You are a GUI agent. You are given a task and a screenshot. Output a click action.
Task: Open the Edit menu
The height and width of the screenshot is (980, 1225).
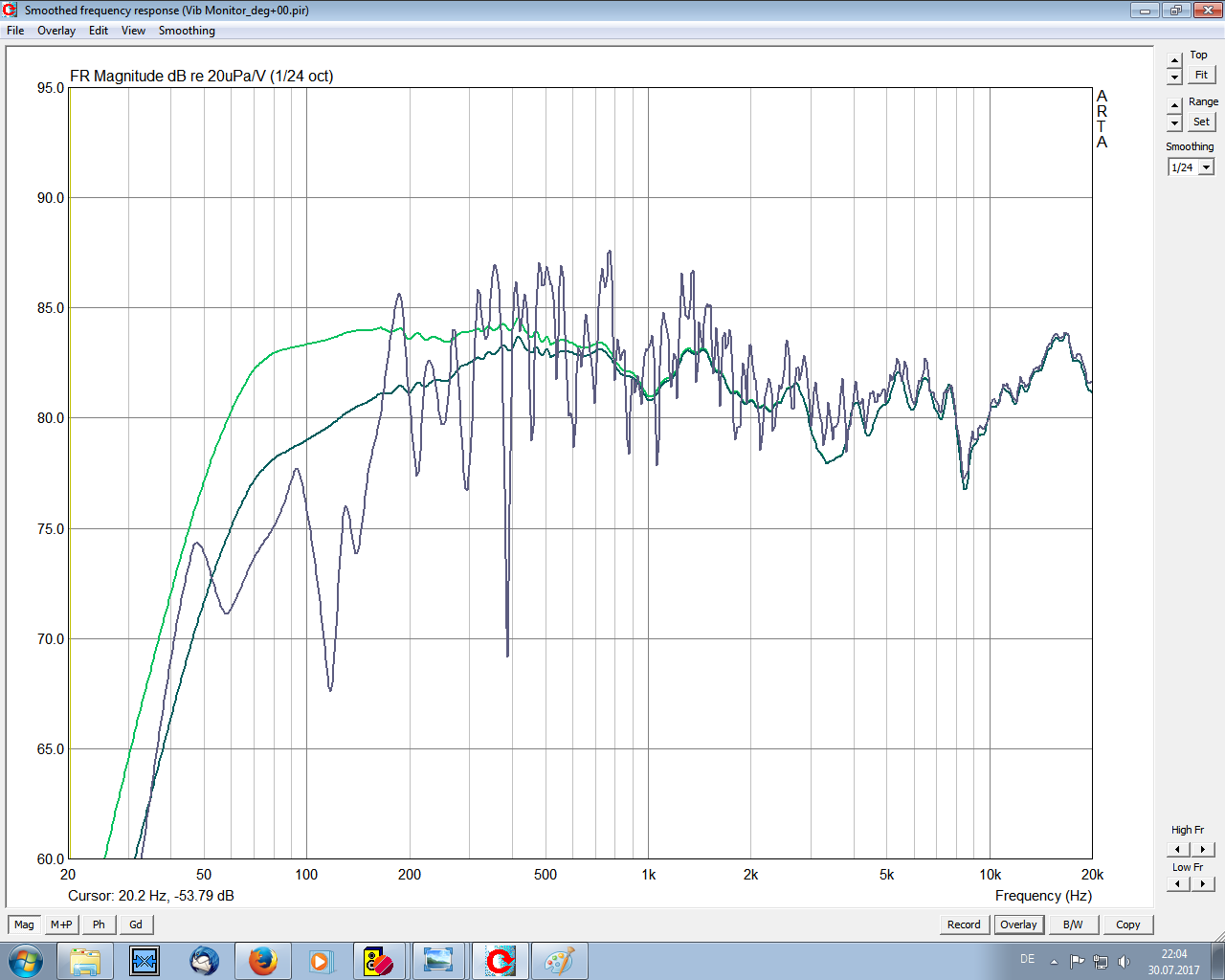(99, 31)
